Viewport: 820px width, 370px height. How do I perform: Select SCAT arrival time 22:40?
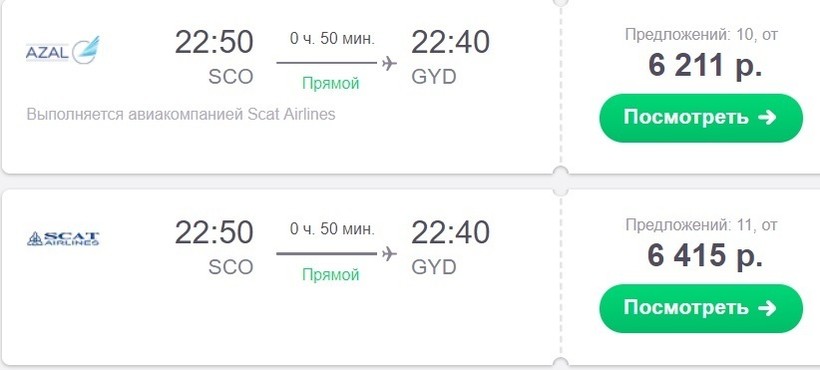click(450, 233)
